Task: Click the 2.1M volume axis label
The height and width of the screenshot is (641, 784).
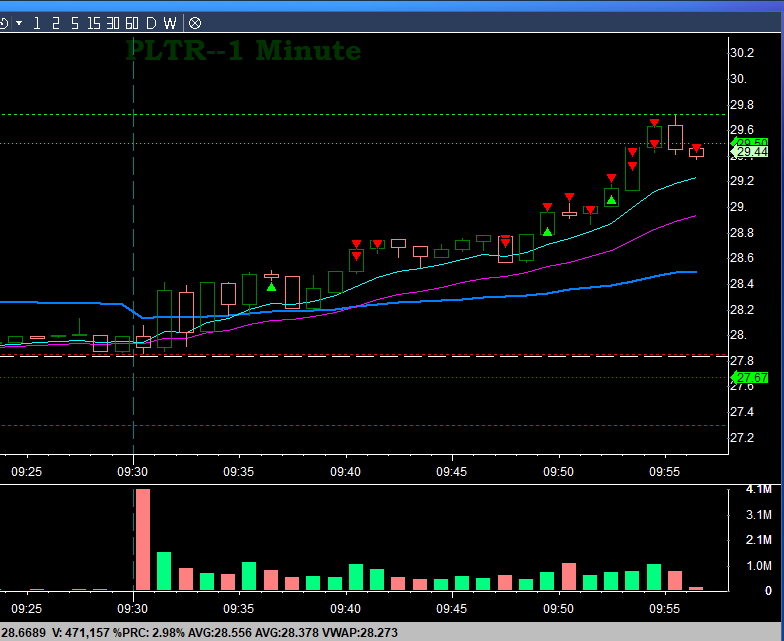Action: point(758,540)
